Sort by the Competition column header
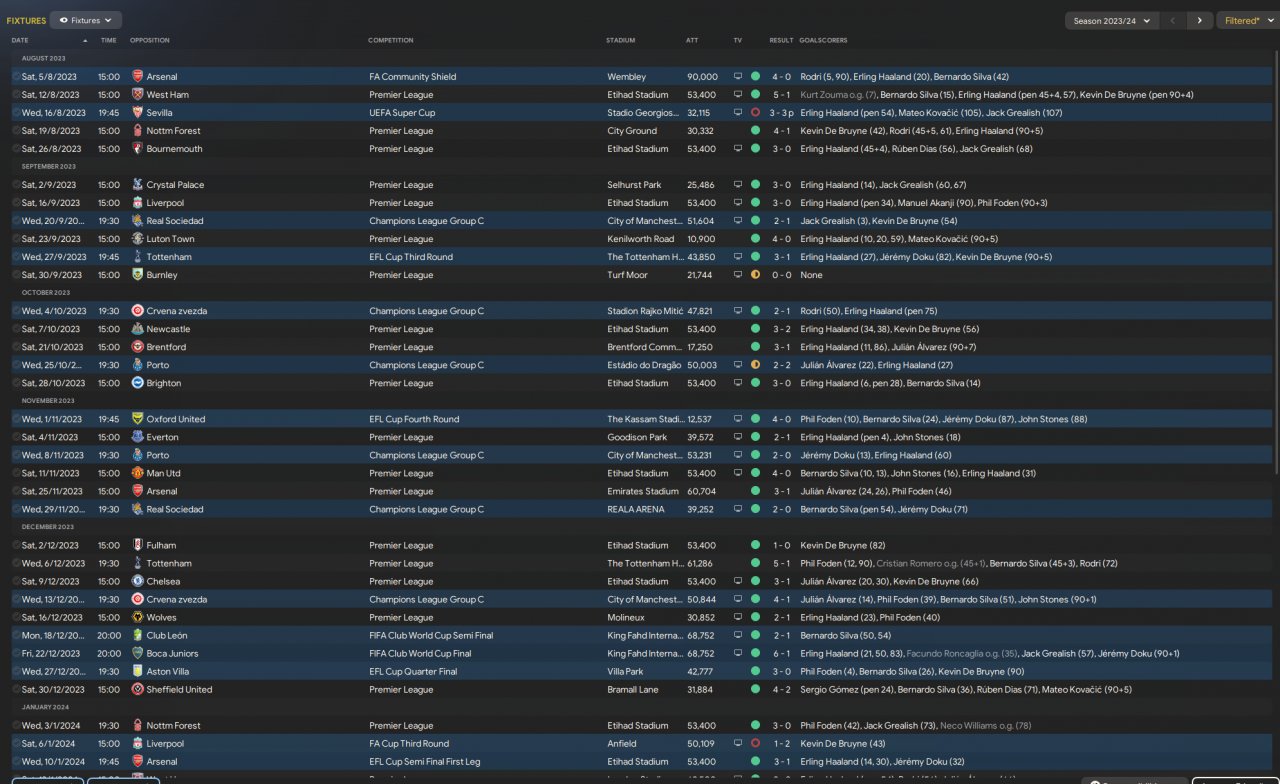 pos(390,40)
